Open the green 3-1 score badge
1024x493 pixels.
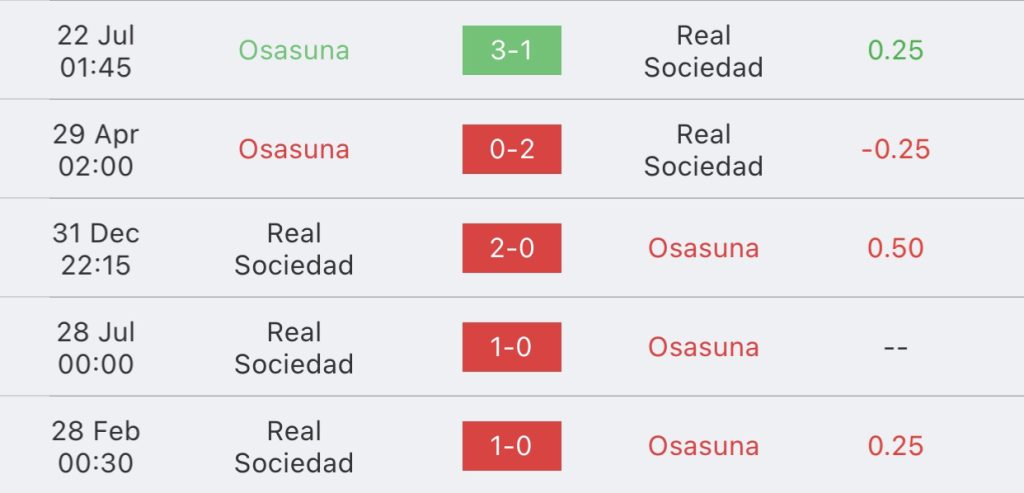511,50
